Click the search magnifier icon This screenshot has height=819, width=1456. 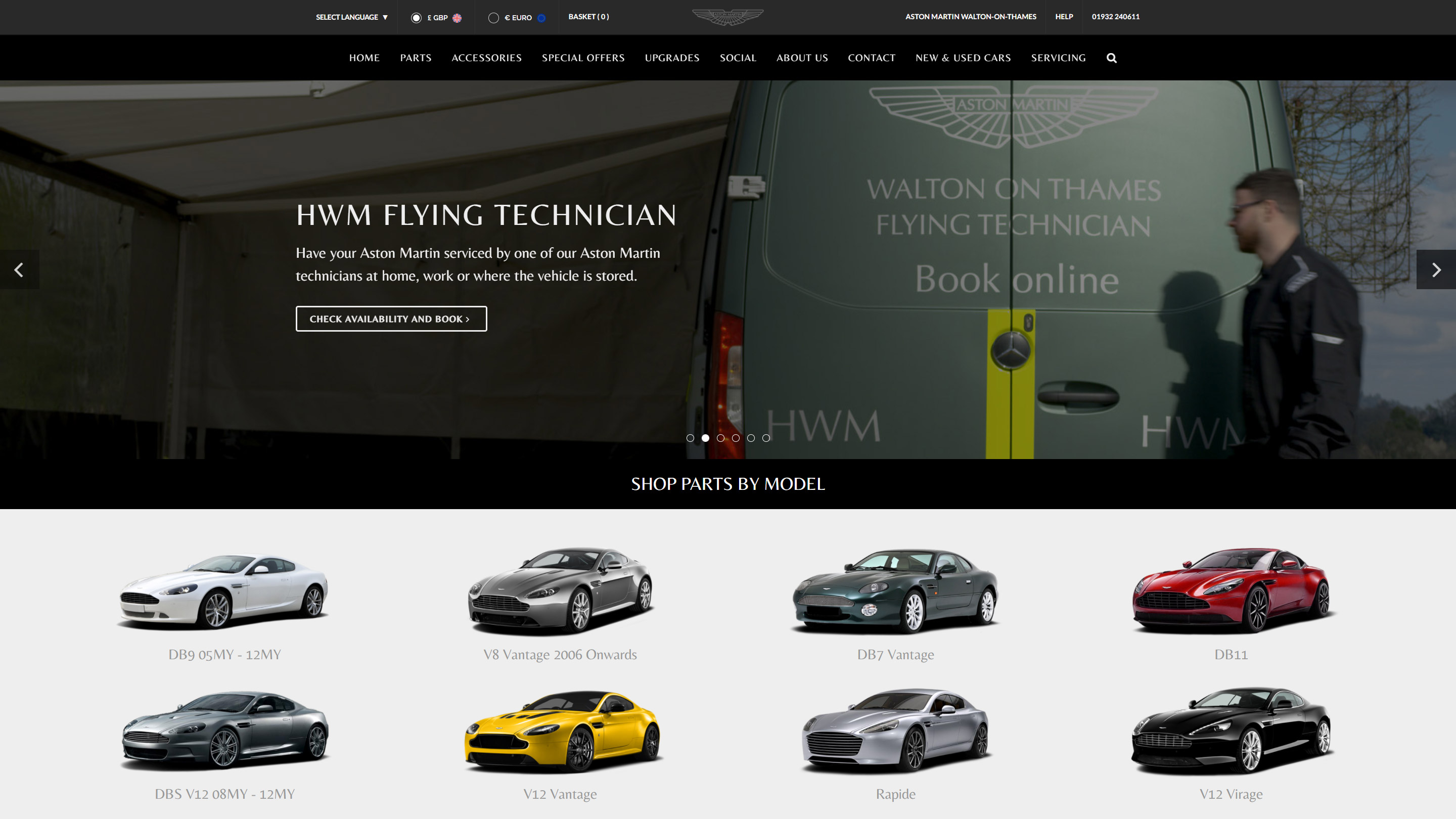pos(1111,58)
